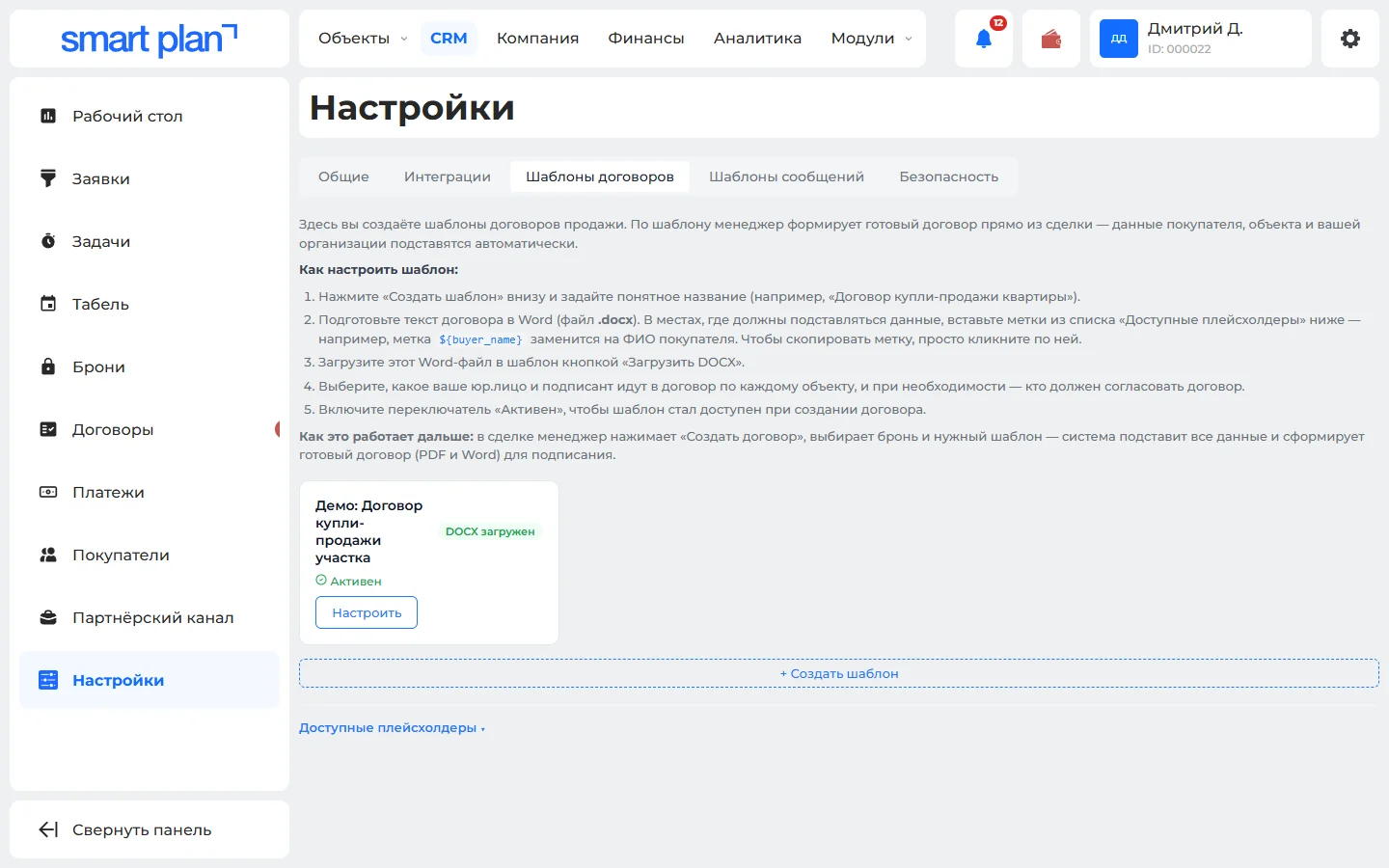Screen dimensions: 1389x868
Task: Open the notifications bell
Action: [984, 39]
